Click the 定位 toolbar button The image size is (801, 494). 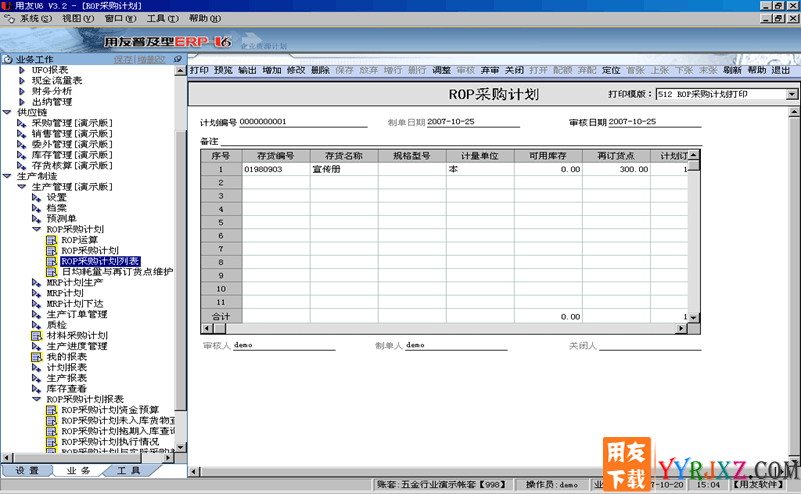tap(611, 70)
